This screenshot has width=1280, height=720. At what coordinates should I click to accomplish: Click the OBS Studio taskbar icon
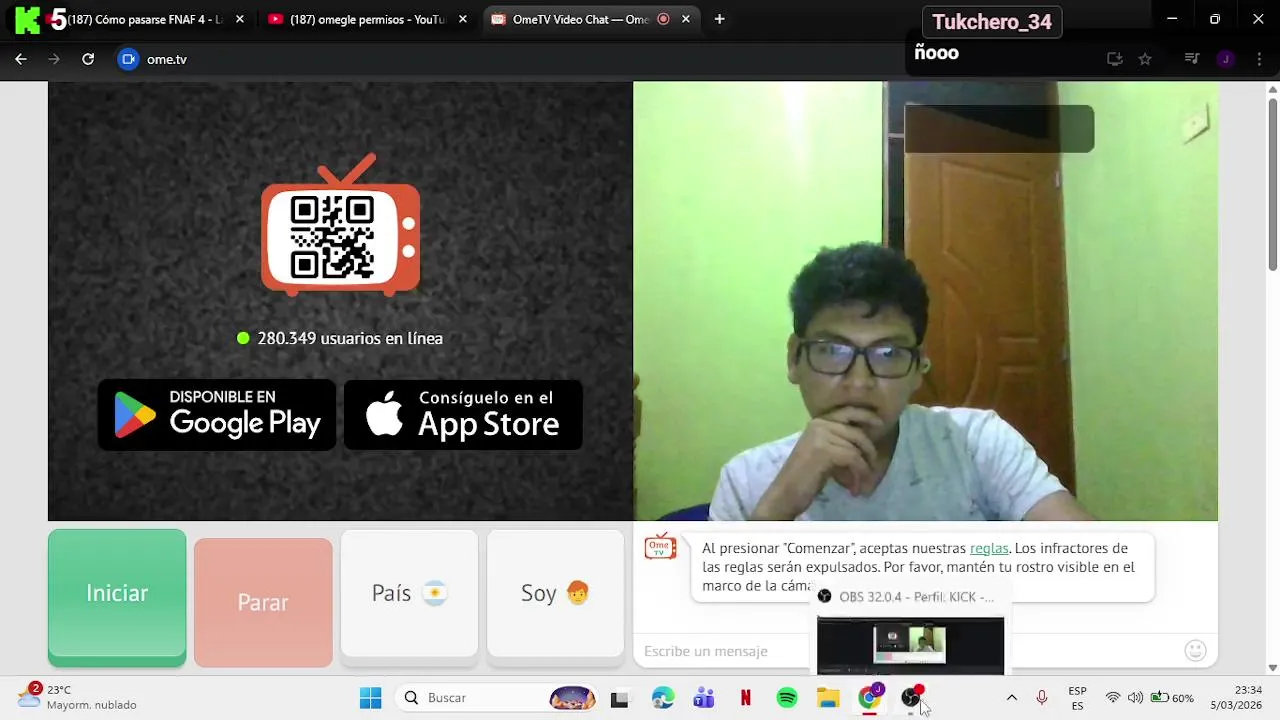(912, 698)
